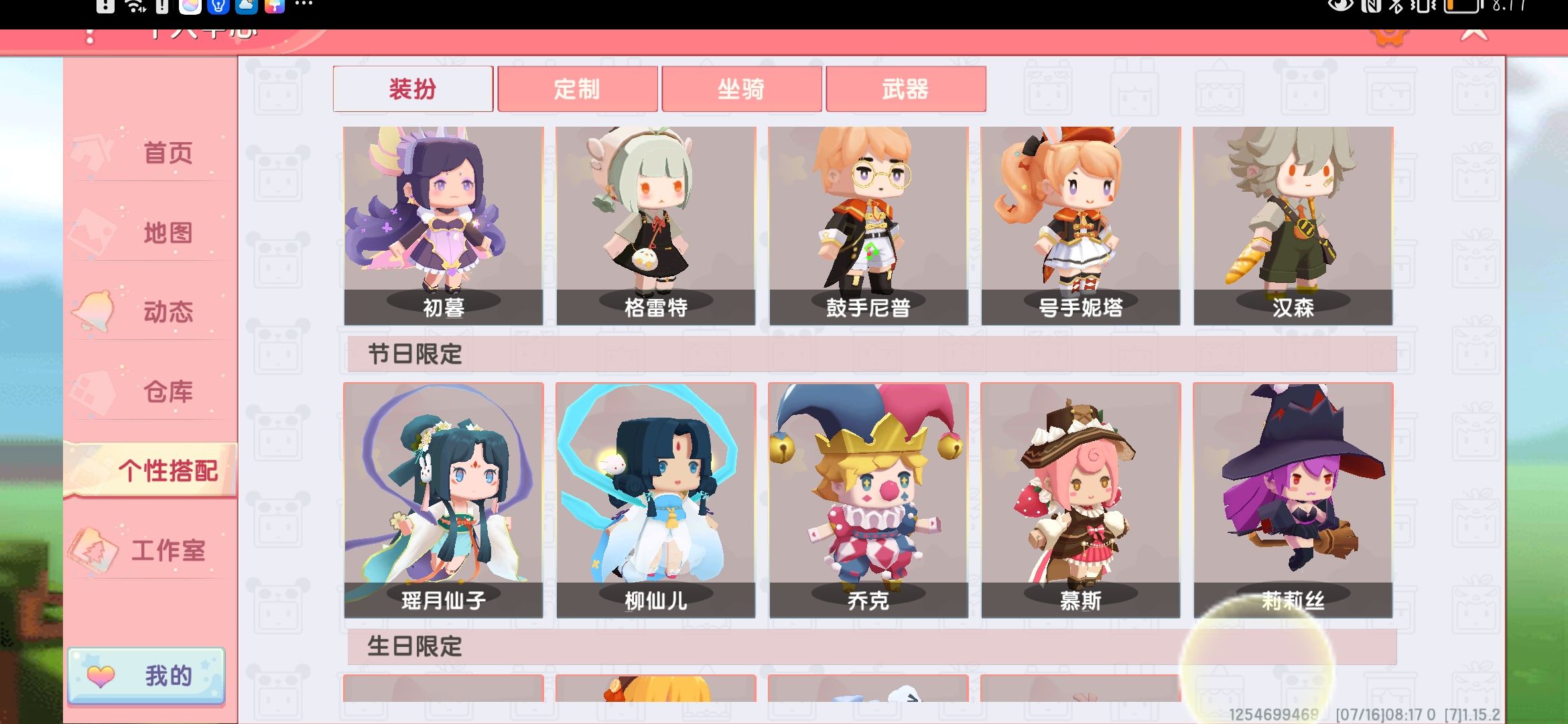1568x724 pixels.
Task: Choose the 号手妮塔 skin card
Action: tap(1081, 226)
